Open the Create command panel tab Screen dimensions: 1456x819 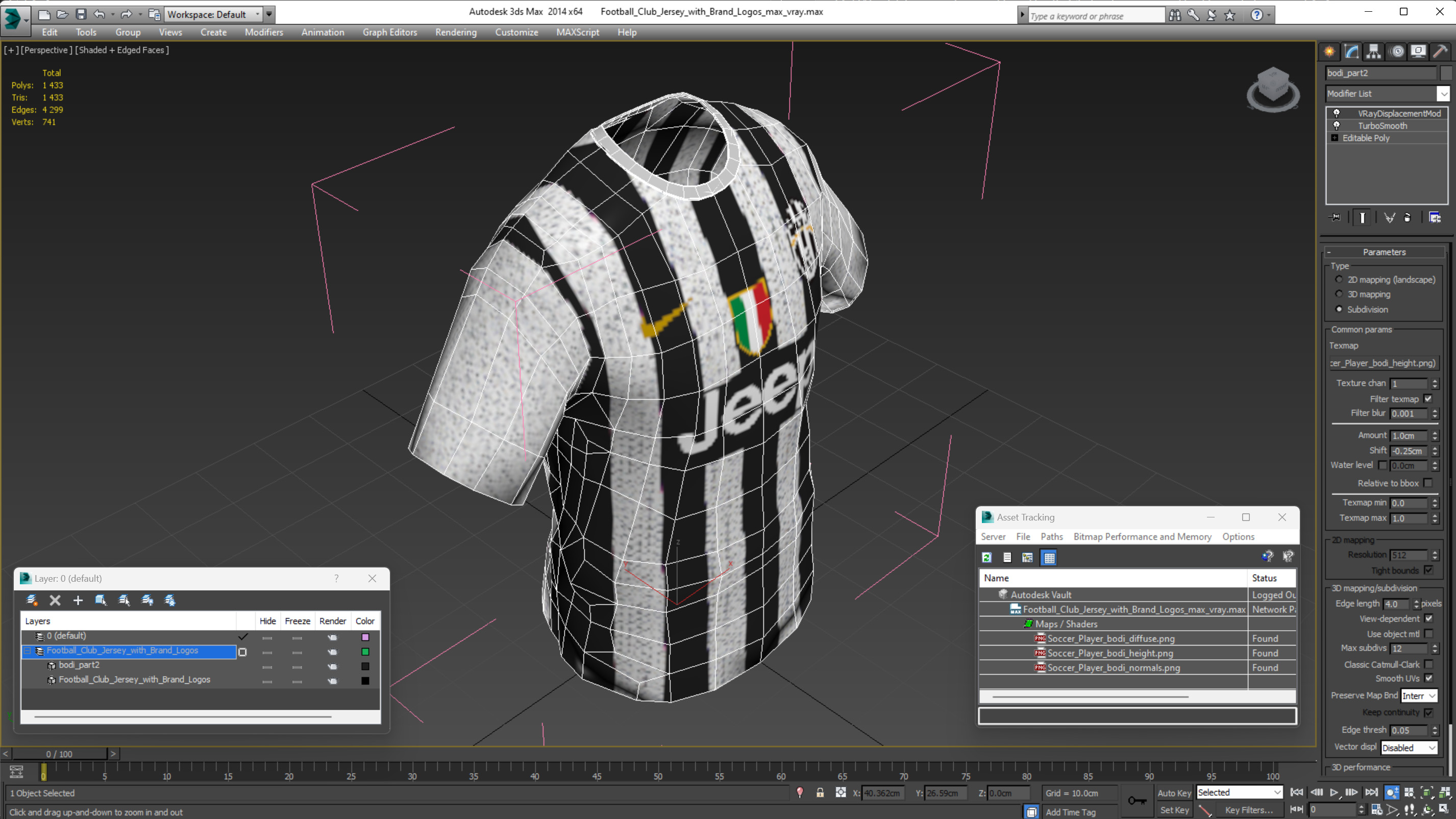click(1329, 52)
